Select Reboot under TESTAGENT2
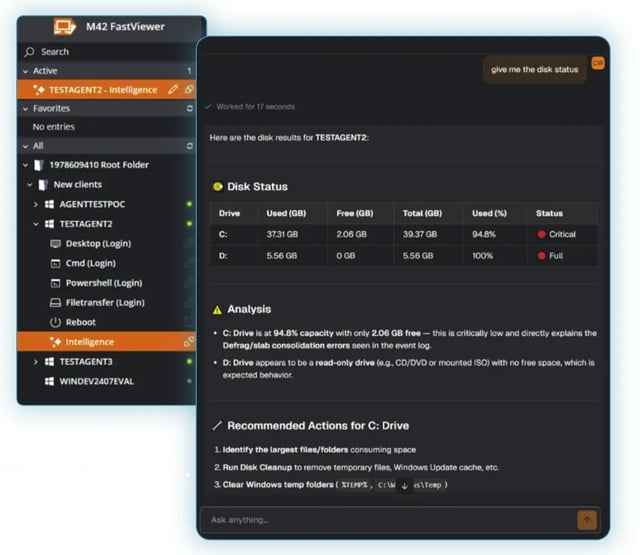This screenshot has width=640, height=555. click(80, 322)
